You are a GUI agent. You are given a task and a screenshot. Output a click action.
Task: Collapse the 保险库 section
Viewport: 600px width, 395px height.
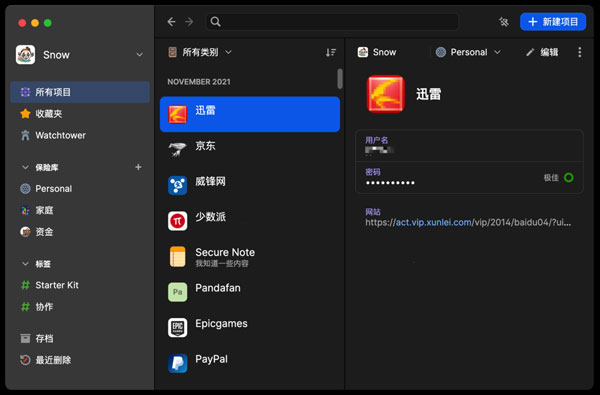25,167
